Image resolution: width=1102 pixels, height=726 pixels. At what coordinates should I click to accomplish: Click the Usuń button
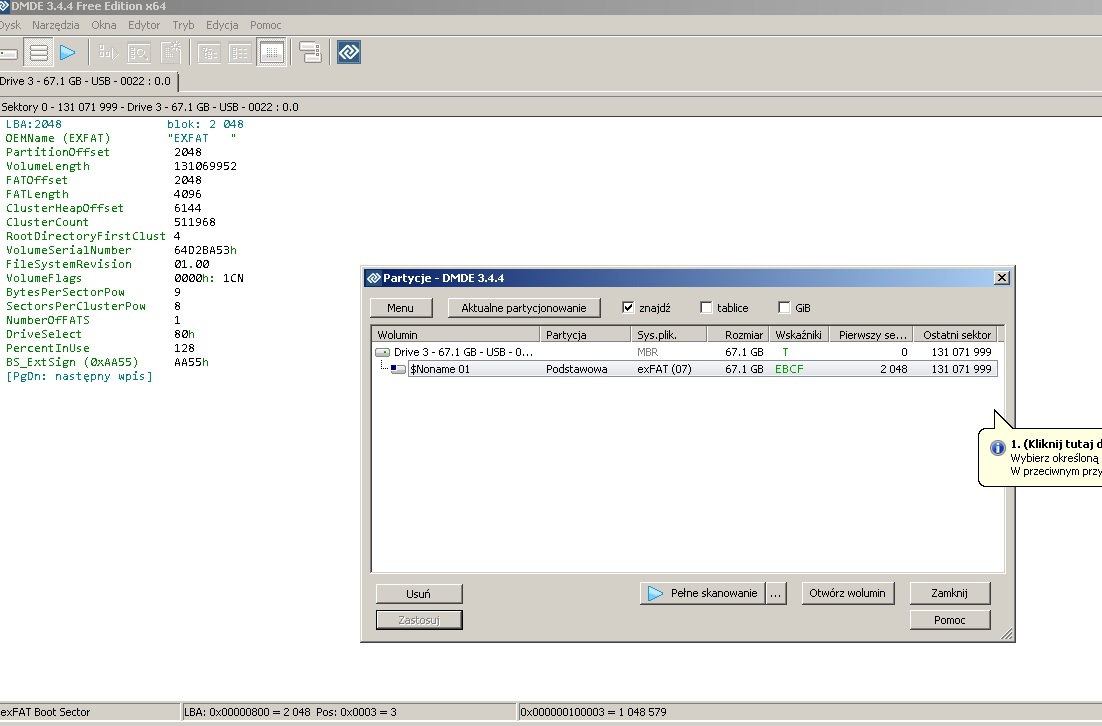coord(419,594)
